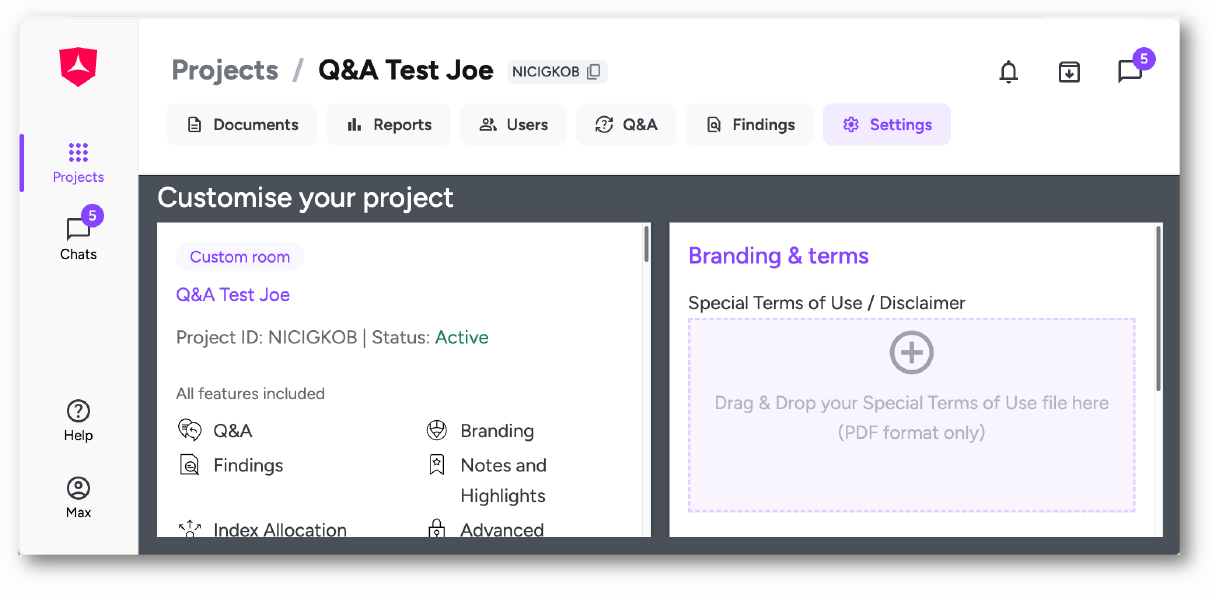Screen dimensions: 1215x593
Task: Go back to Projects breadcrumb
Action: pos(225,70)
